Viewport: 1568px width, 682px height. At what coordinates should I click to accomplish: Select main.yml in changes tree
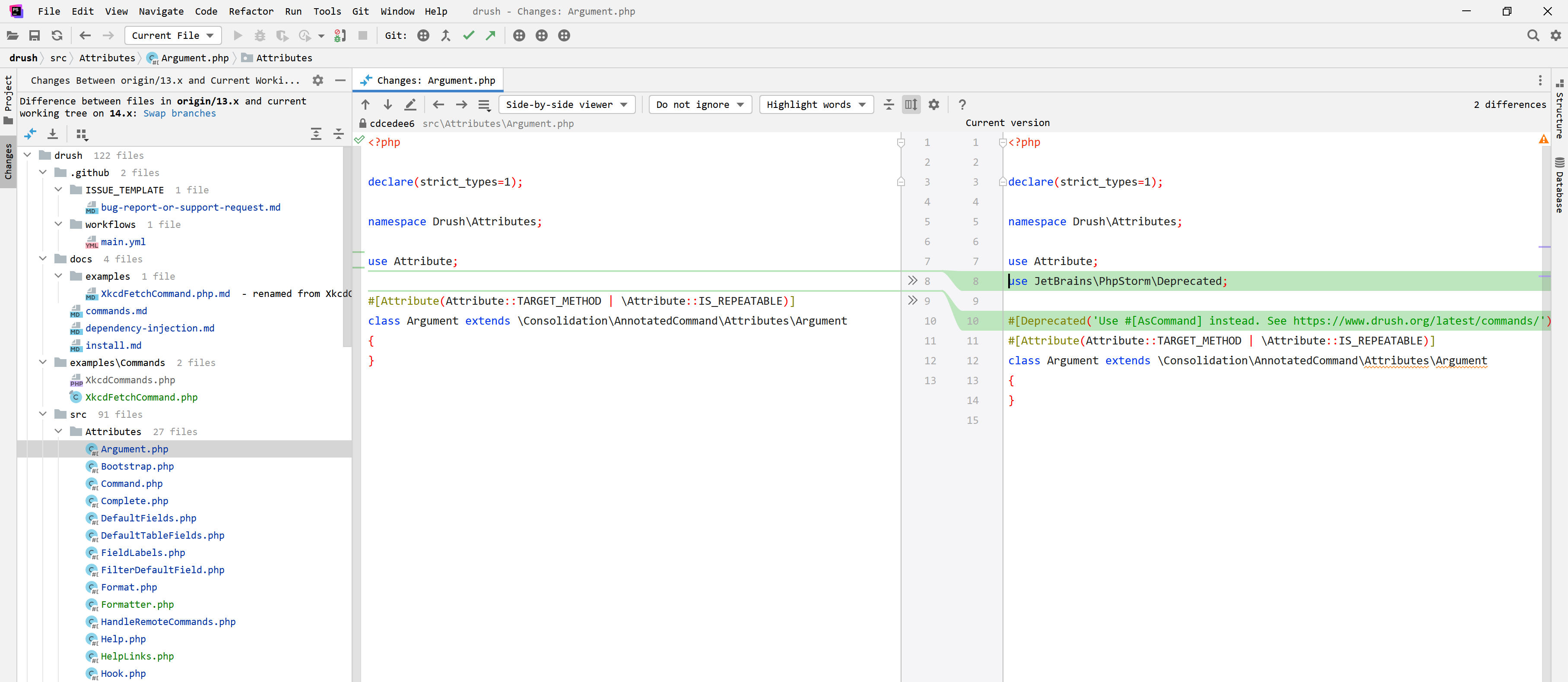[123, 242]
